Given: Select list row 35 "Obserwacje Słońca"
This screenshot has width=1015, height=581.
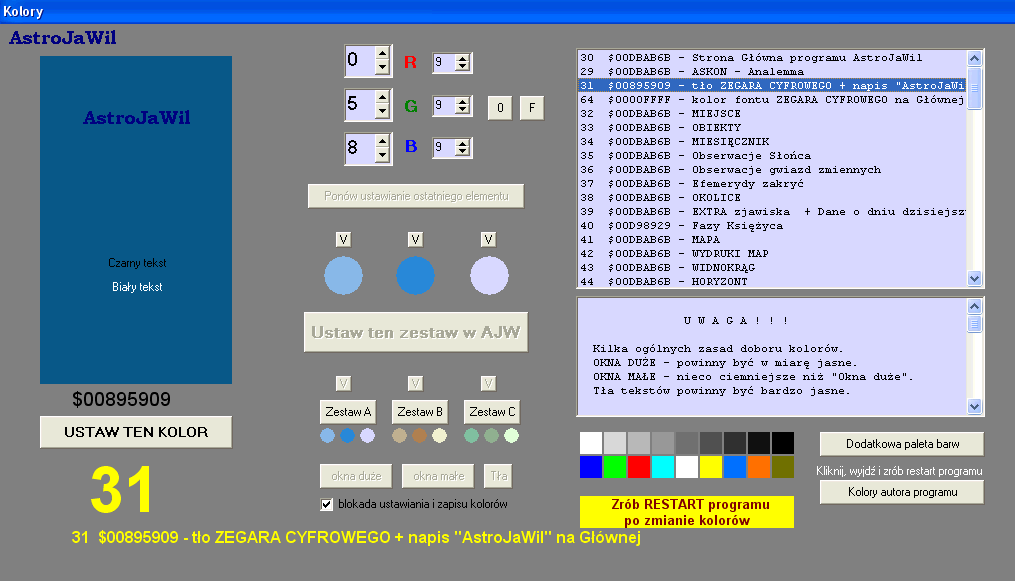Looking at the screenshot, I should 772,156.
